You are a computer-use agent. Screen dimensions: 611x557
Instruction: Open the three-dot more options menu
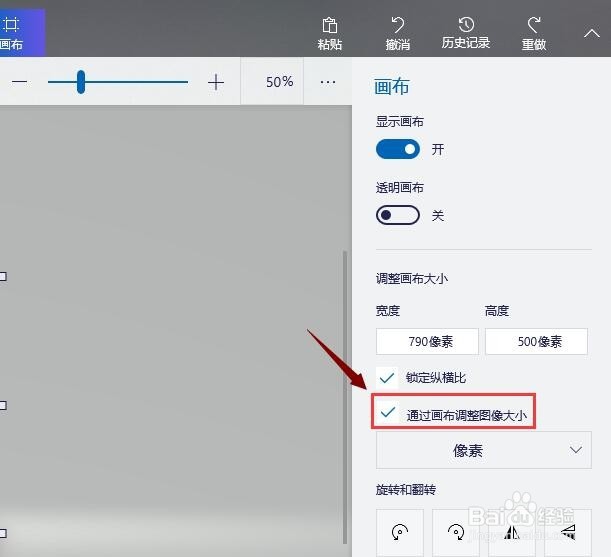point(328,82)
